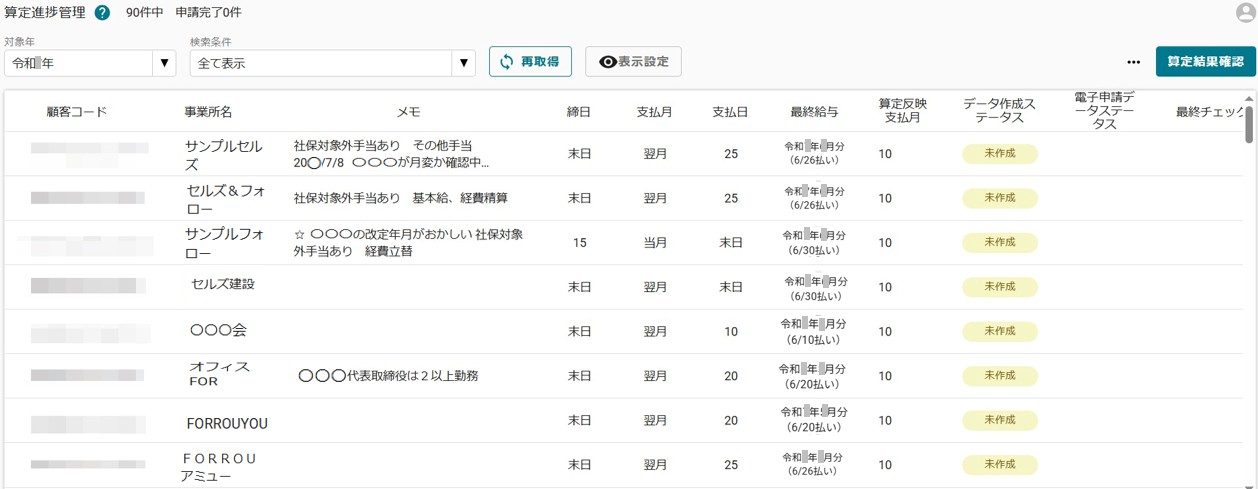The height and width of the screenshot is (489, 1258).
Task: Click the 未作成 status in セルズ建設 row
Action: coord(1000,287)
